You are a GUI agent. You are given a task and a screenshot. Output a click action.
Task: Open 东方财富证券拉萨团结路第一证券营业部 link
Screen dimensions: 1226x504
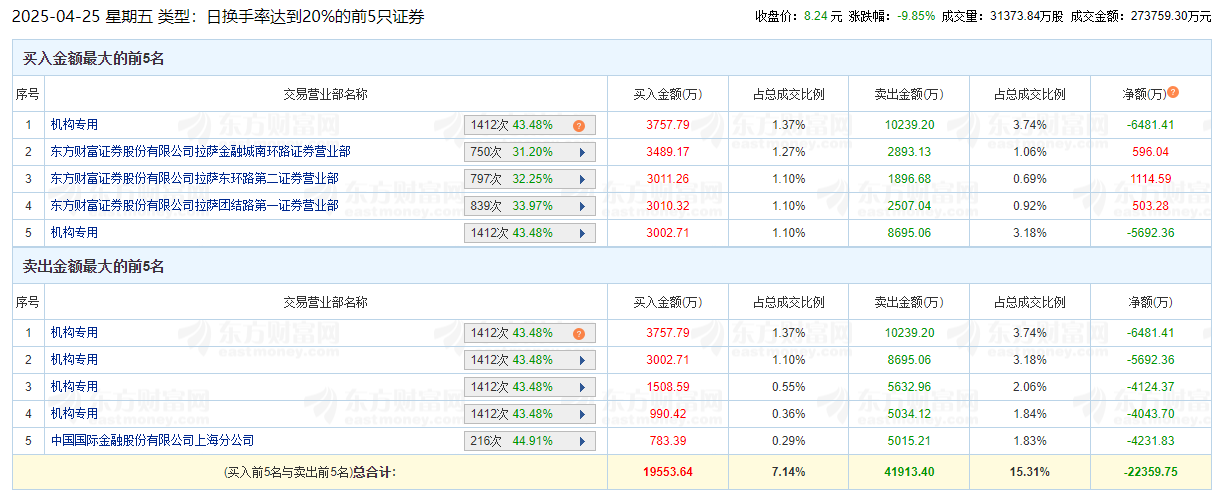coord(194,205)
